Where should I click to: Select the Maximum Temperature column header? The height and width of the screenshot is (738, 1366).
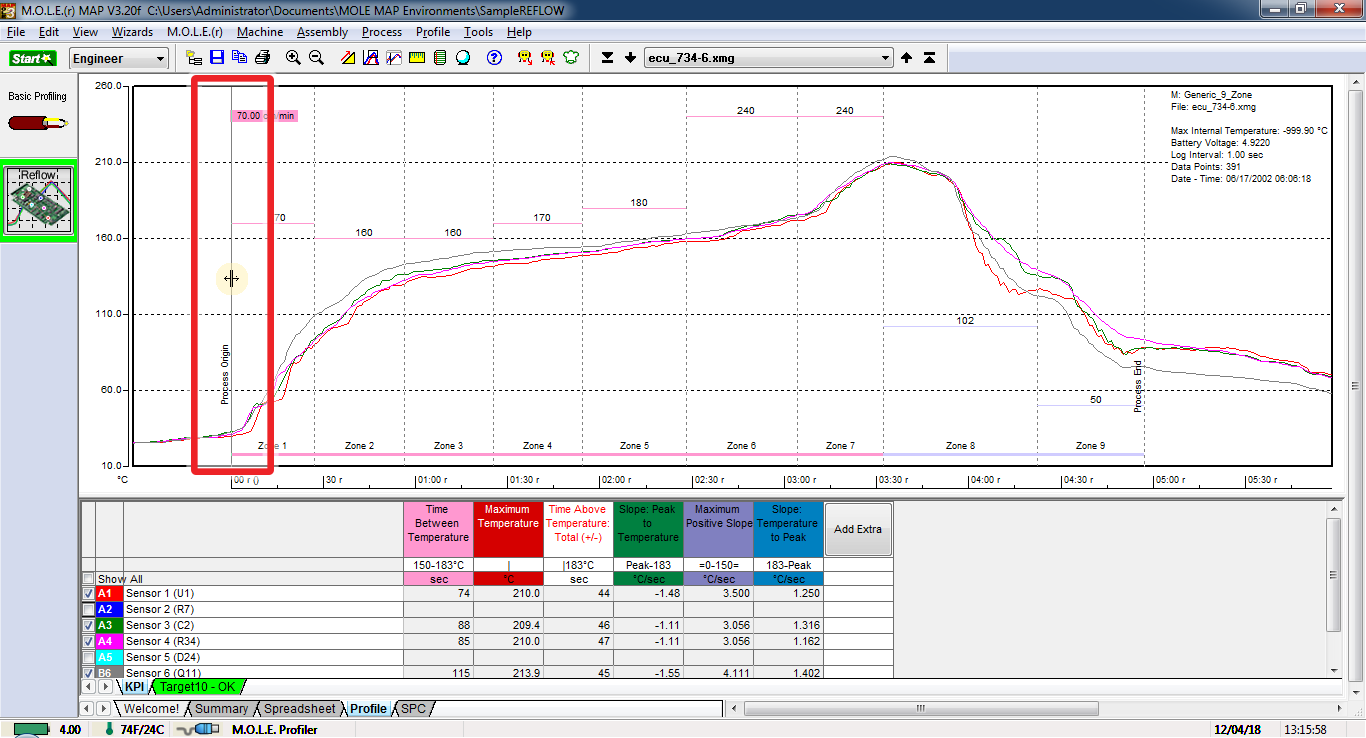(x=508, y=529)
